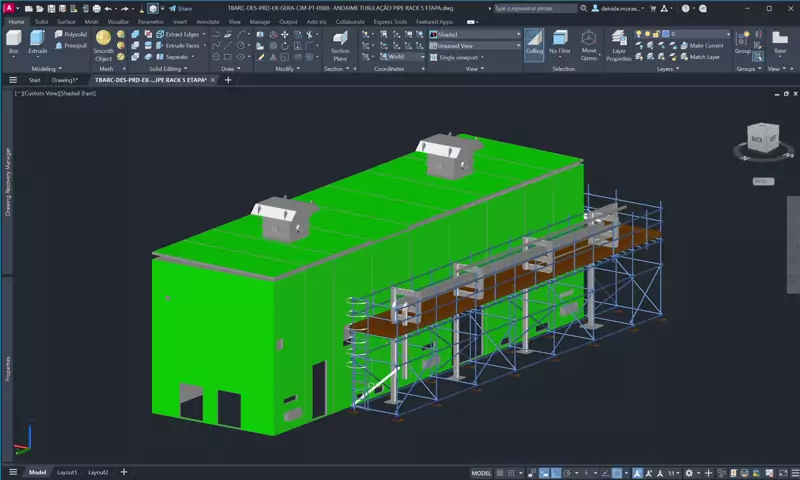Viewport: 800px width, 480px height.
Task: Click the Match Layer button
Action: click(700, 57)
